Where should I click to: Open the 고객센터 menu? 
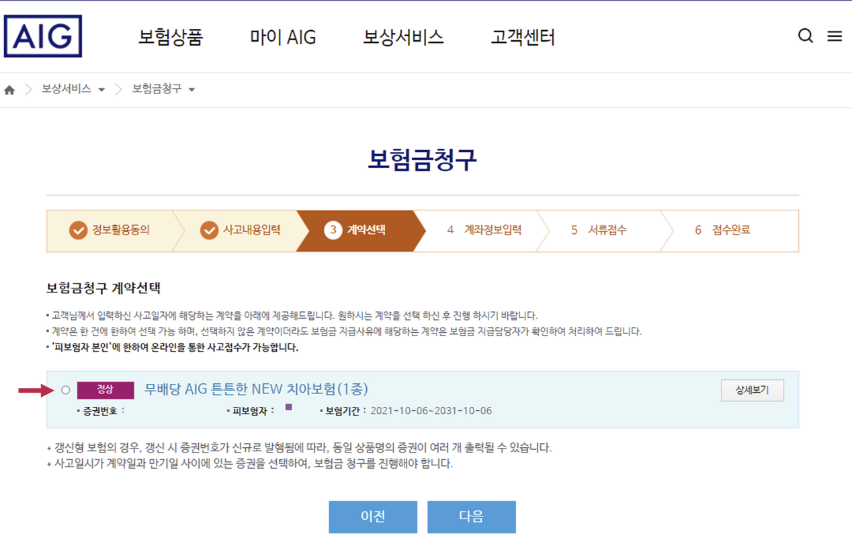pos(523,37)
